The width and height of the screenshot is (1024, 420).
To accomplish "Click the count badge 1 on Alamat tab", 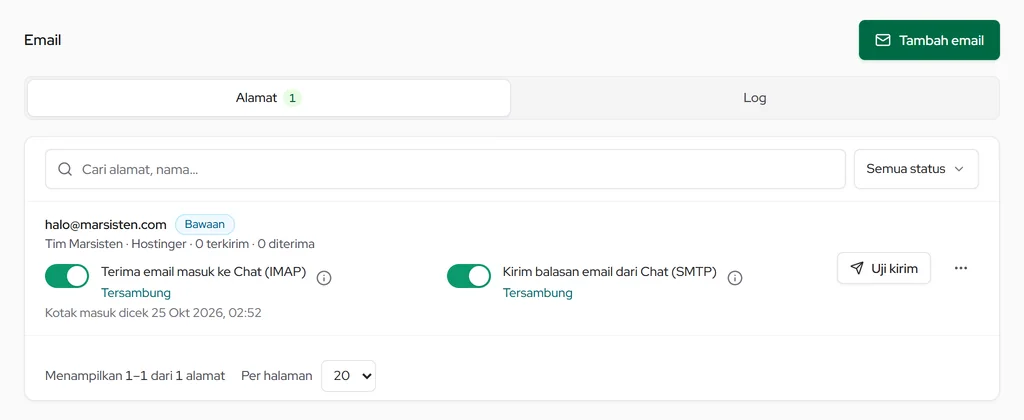I will tap(293, 98).
